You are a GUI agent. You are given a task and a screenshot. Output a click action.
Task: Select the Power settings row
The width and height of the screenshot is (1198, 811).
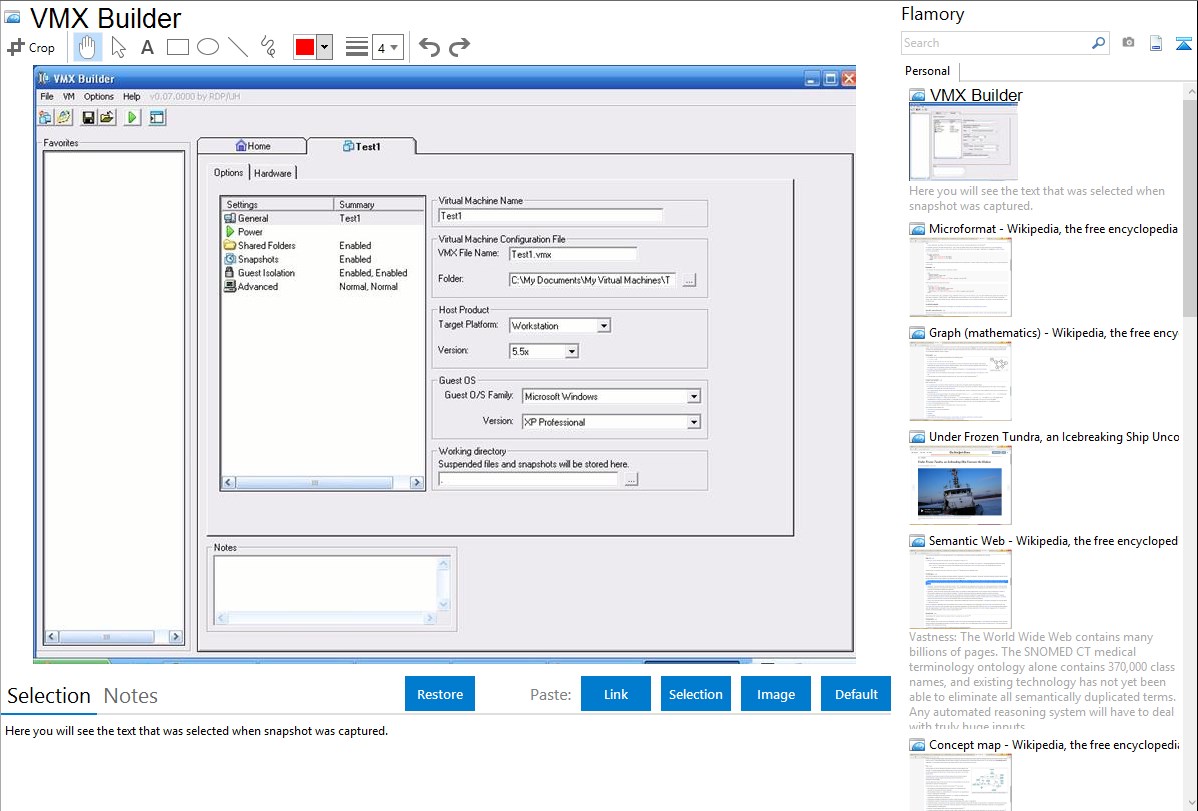pyautogui.click(x=322, y=232)
